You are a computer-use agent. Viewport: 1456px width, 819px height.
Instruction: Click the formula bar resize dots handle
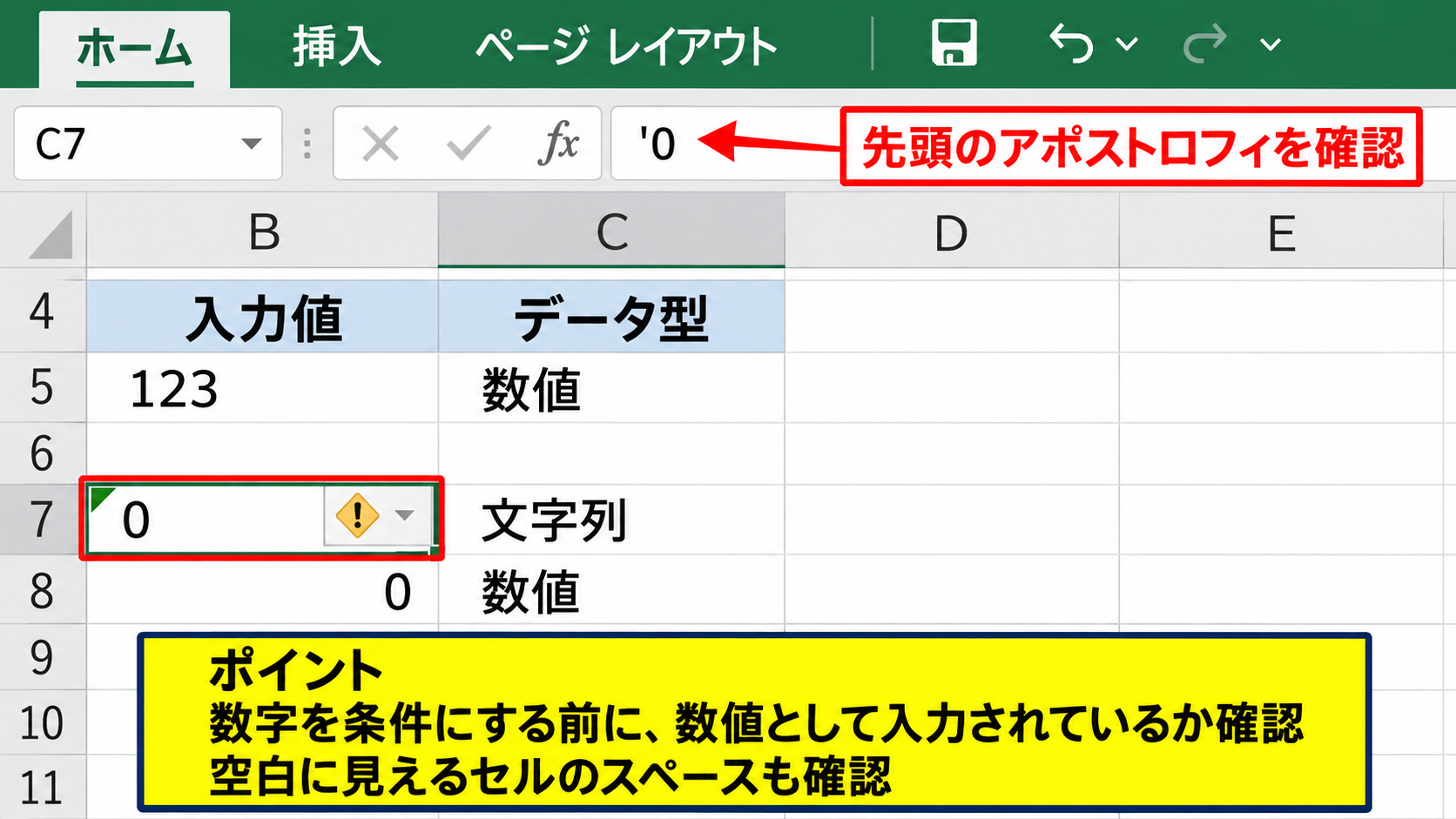coord(307,144)
